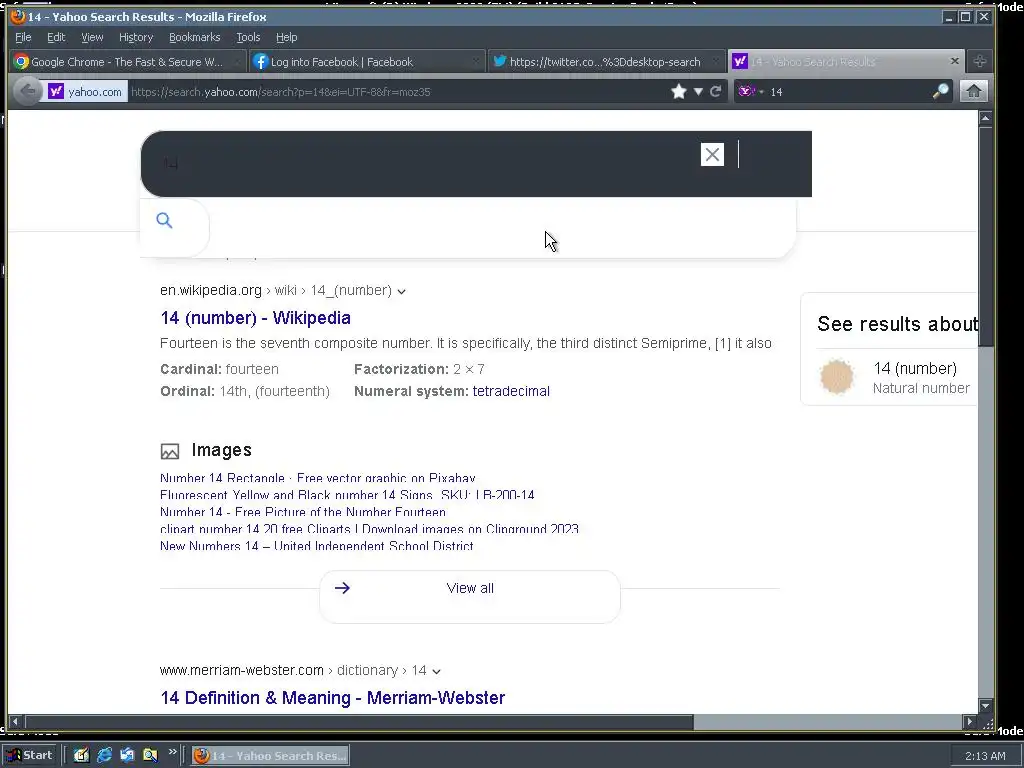Click the URL address field
This screenshot has height=768, width=1024.
(398, 91)
